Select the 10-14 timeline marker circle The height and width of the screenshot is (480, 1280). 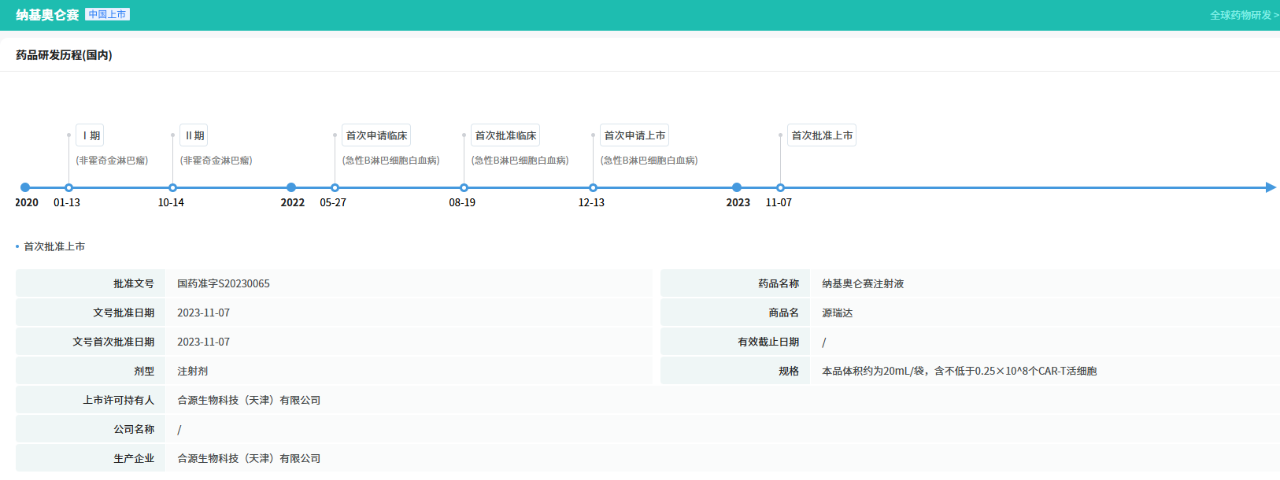coord(172,187)
